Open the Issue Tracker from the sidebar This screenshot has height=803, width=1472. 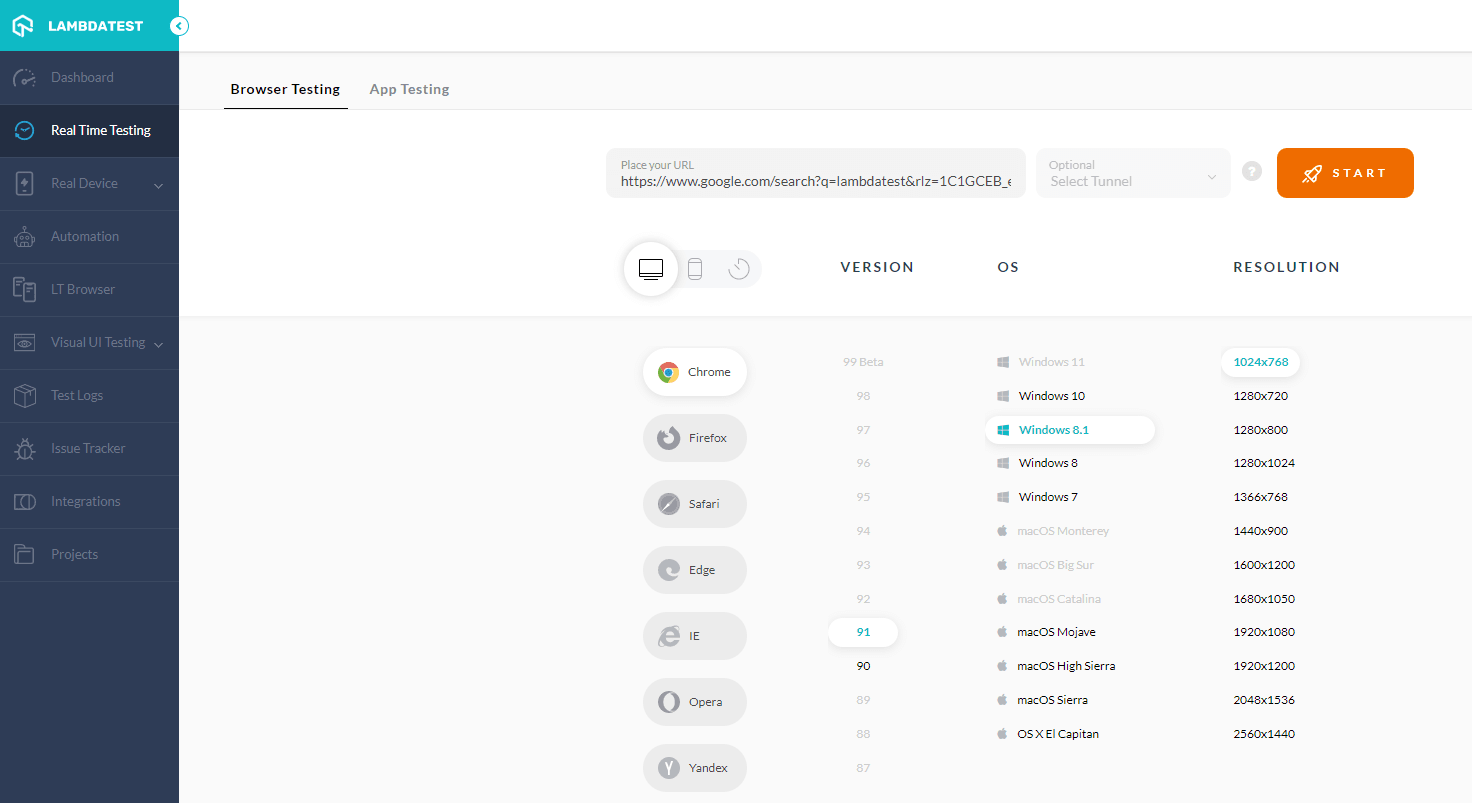86,448
